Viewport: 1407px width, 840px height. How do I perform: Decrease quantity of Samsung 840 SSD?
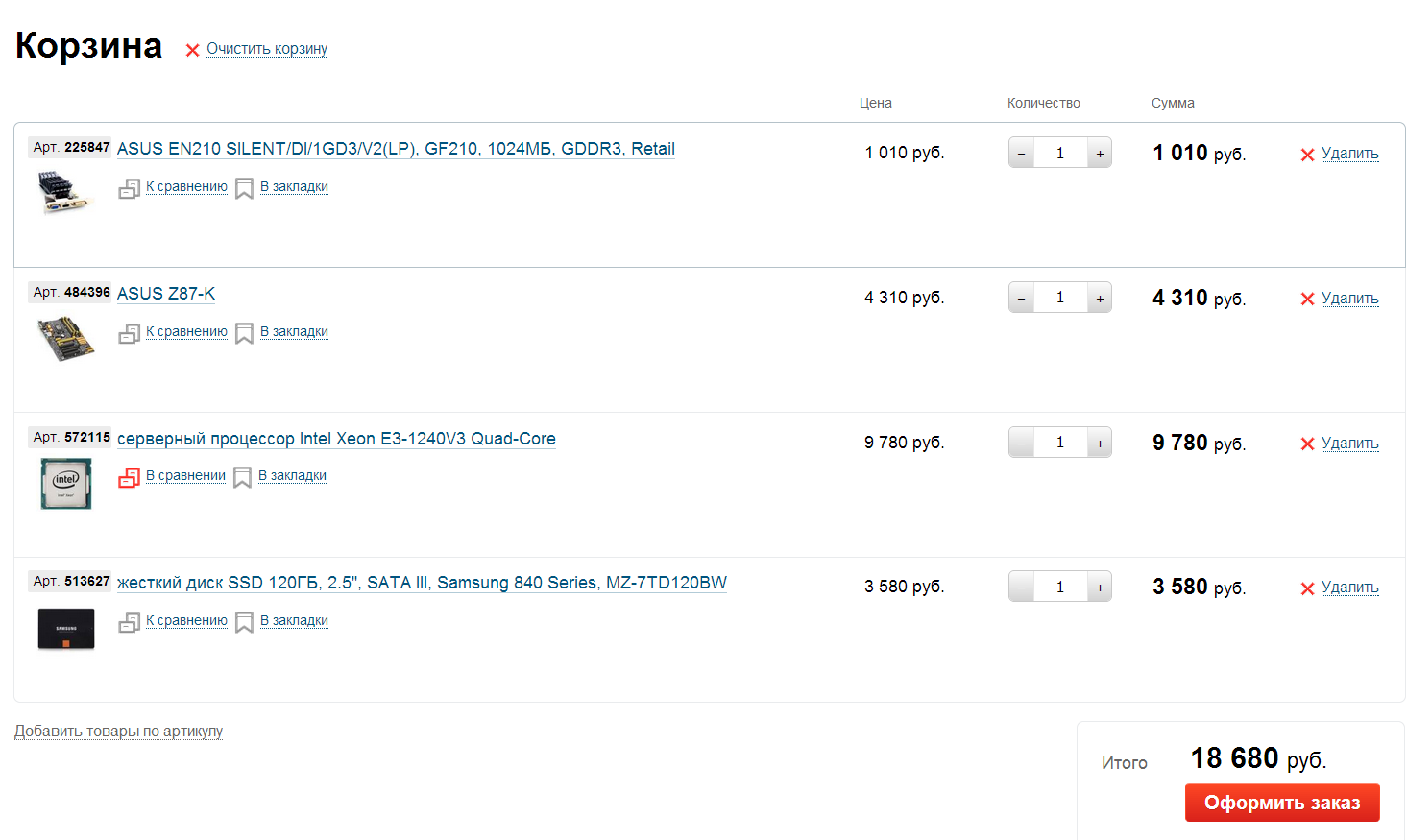tap(1021, 588)
